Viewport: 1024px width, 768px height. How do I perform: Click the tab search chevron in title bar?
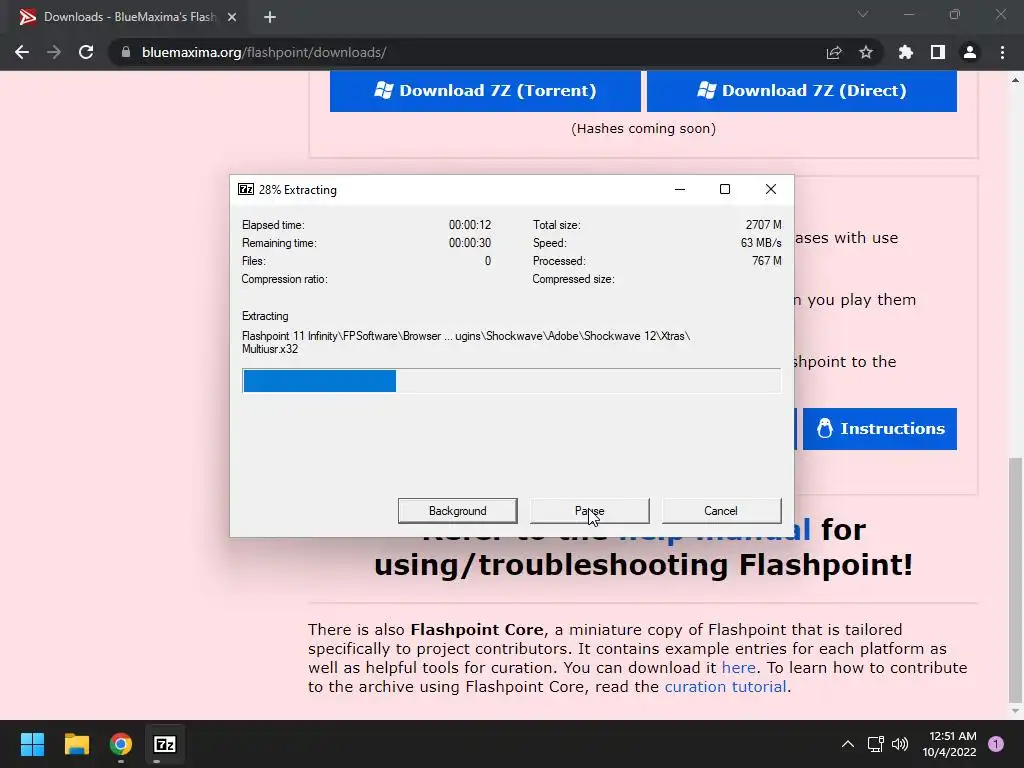tap(863, 14)
